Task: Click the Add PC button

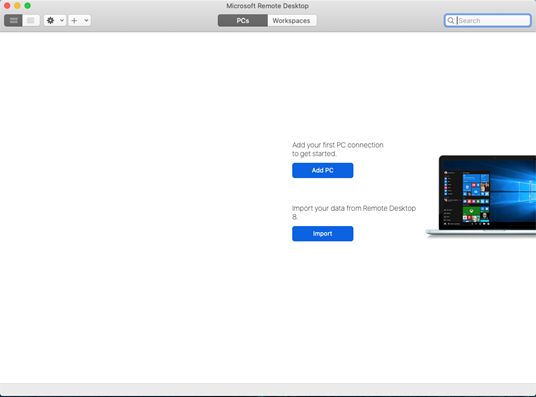Action: (x=323, y=170)
